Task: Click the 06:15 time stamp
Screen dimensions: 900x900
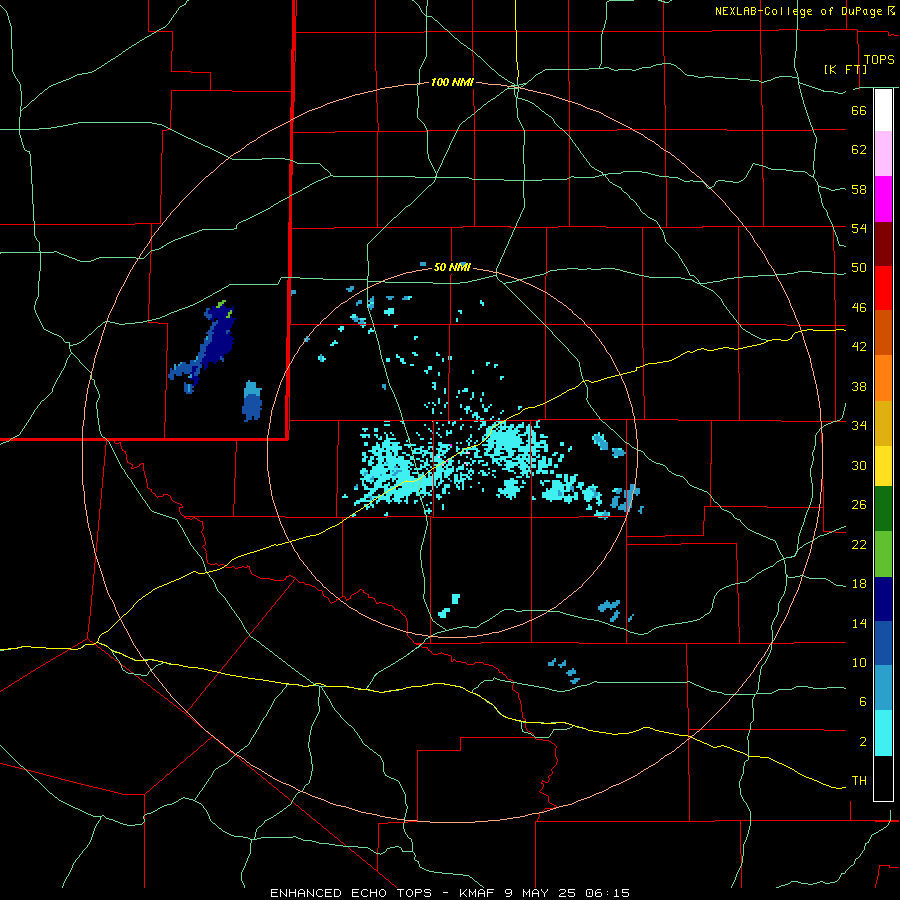Action: [608, 893]
